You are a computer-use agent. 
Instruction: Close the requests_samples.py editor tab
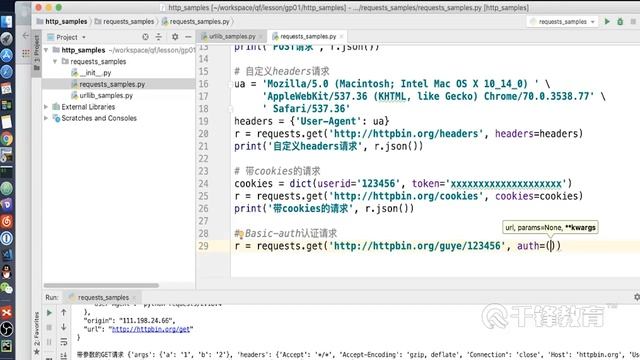(342, 37)
